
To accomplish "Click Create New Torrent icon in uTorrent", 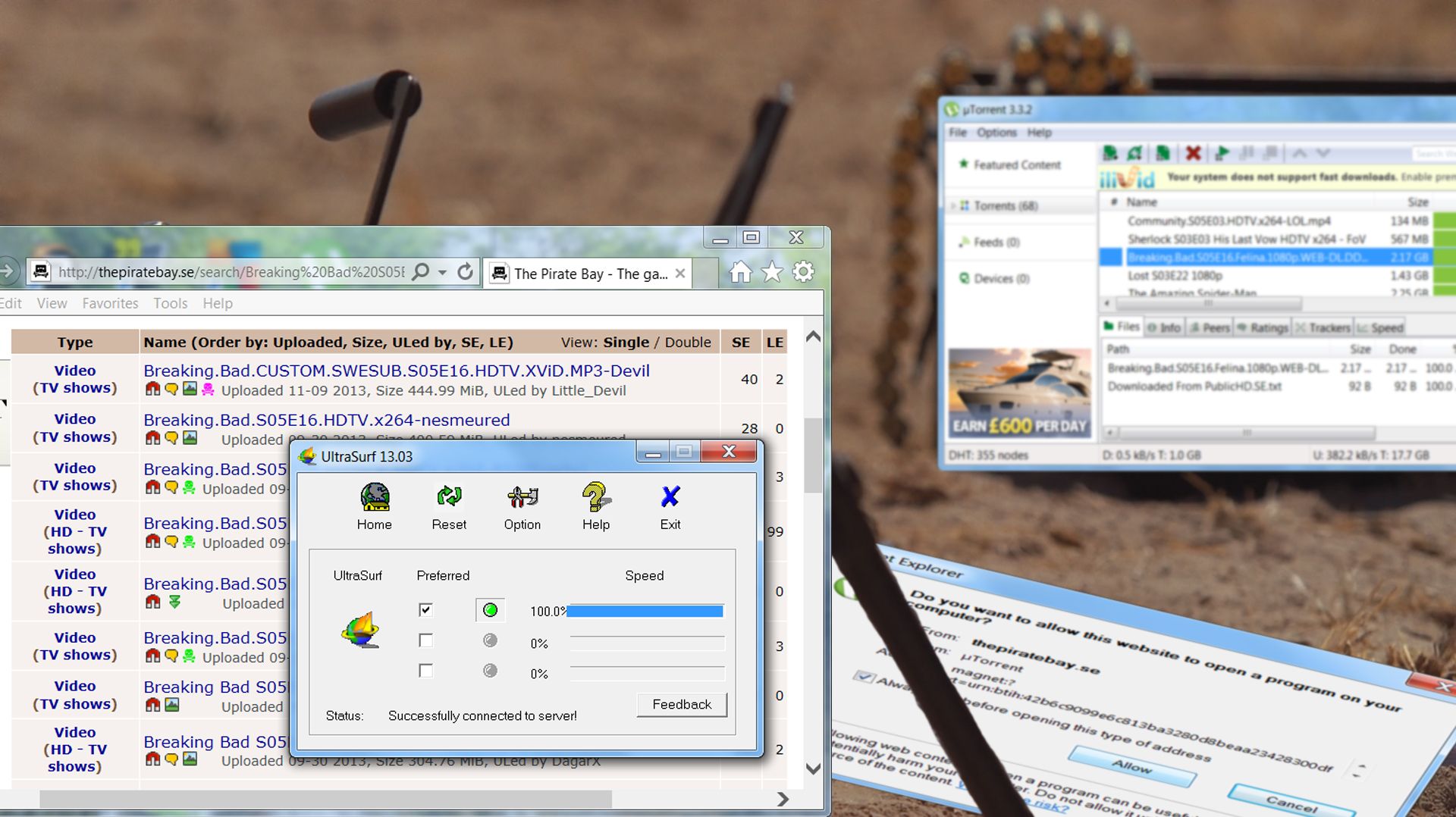I will point(1163,153).
